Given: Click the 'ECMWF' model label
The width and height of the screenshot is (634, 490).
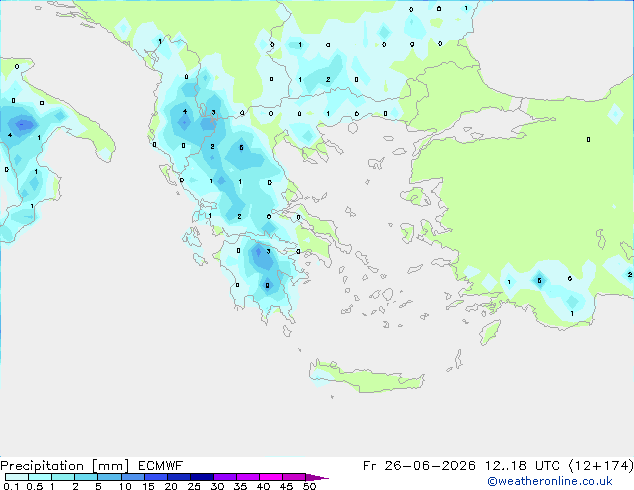Looking at the screenshot, I should click(161, 466).
